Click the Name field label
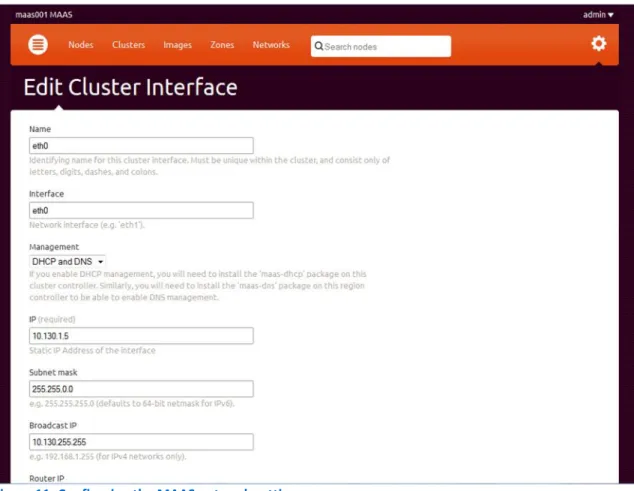 tap(40, 129)
